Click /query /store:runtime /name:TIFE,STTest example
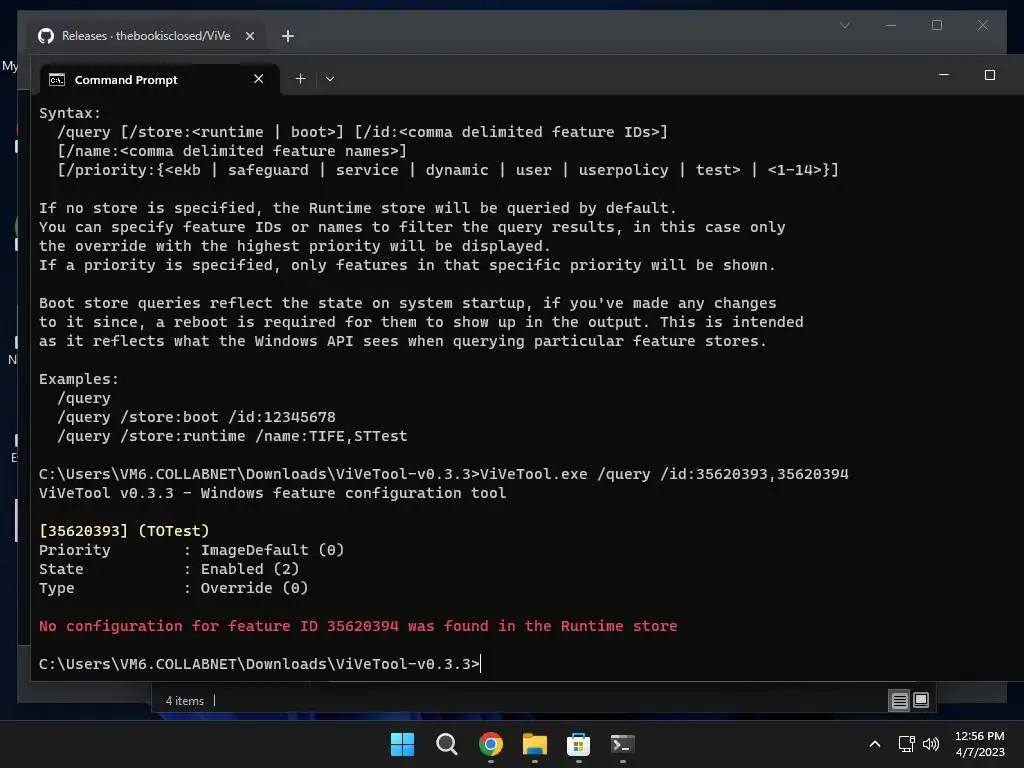Image resolution: width=1024 pixels, height=768 pixels. click(x=232, y=436)
